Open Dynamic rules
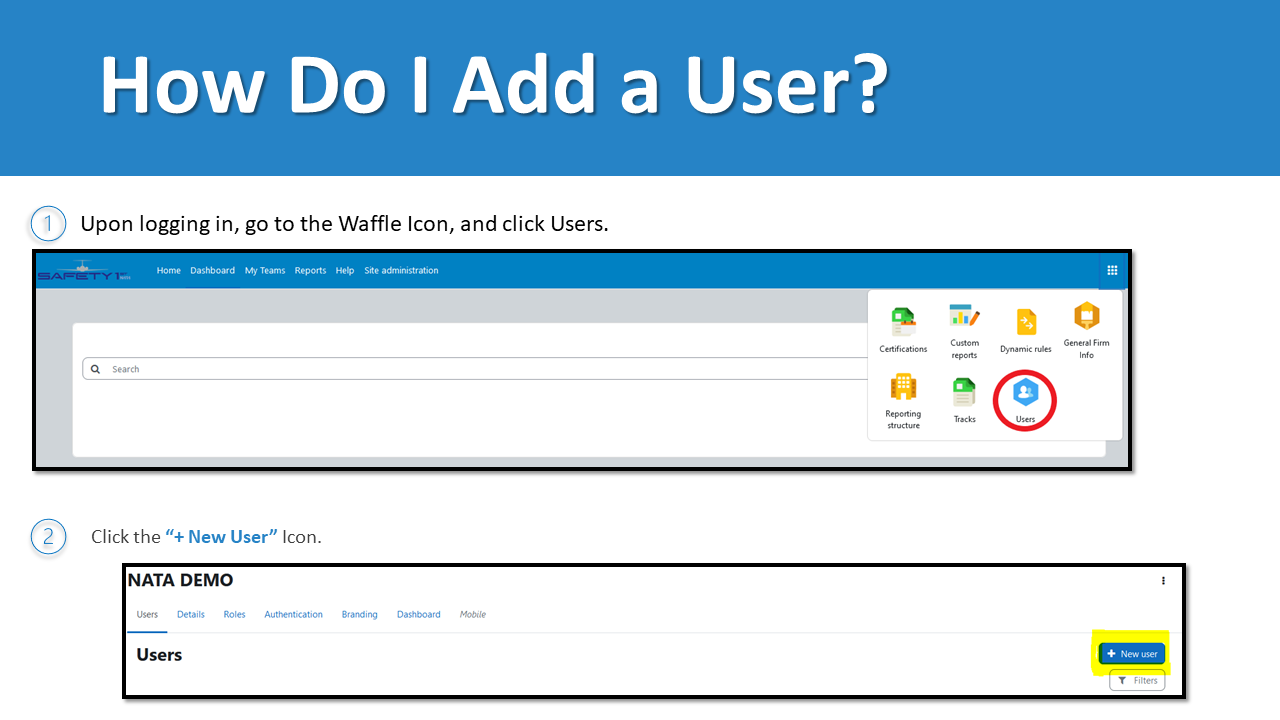The width and height of the screenshot is (1280, 720). [1025, 321]
